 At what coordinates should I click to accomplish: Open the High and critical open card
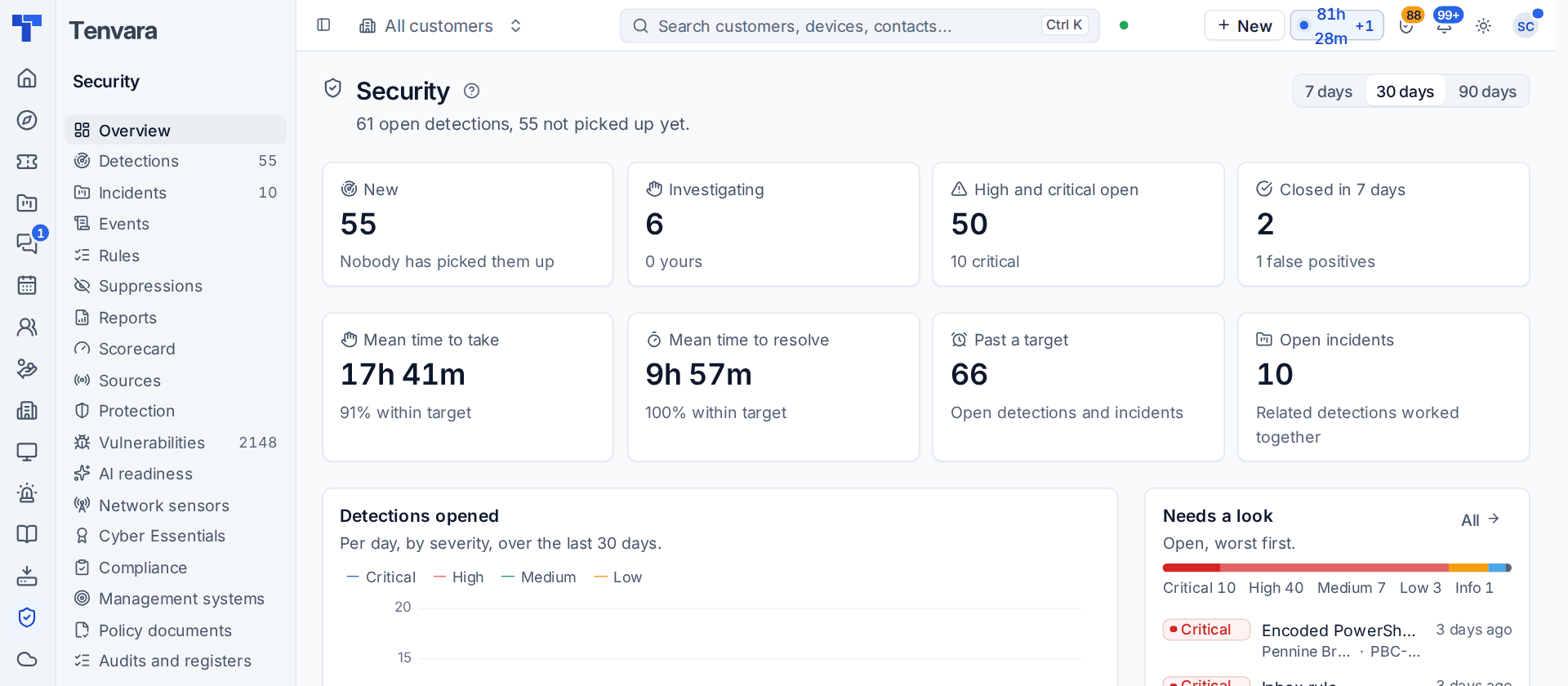1078,225
